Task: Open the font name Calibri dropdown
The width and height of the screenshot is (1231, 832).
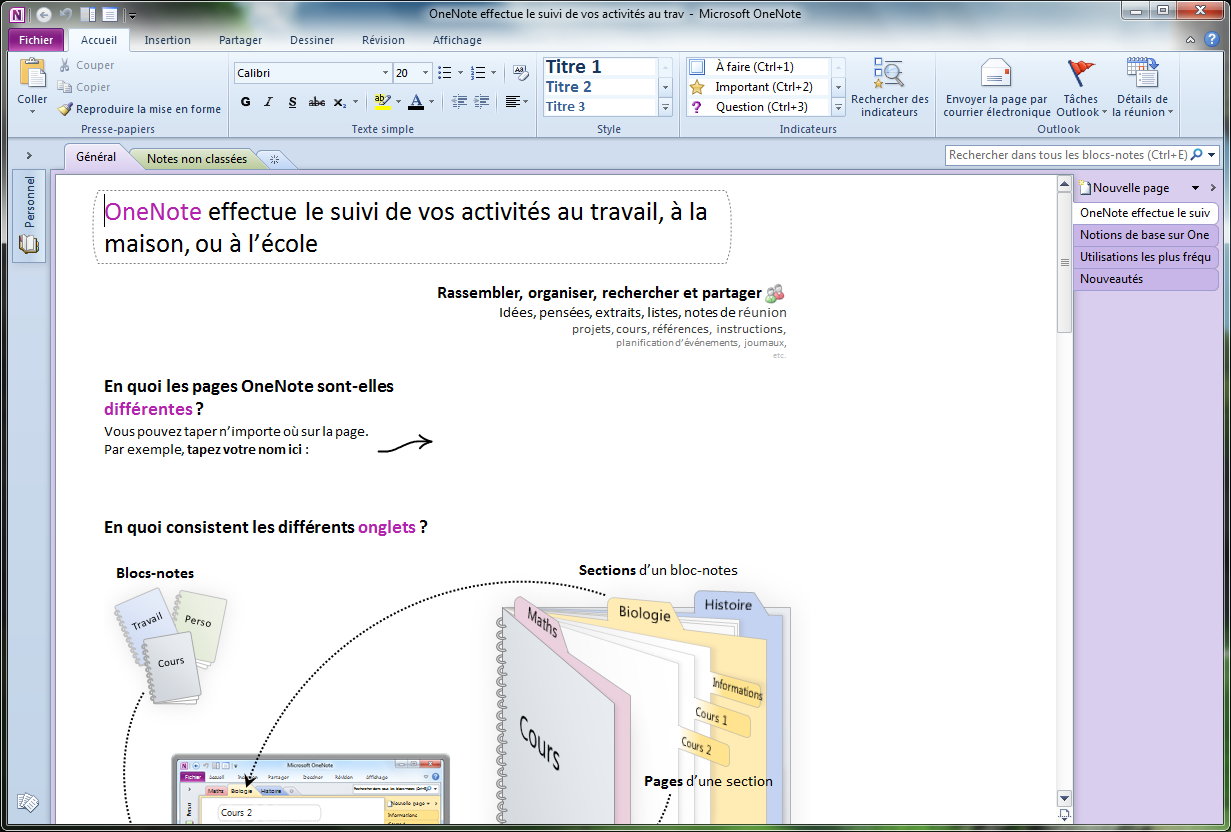Action: click(386, 73)
